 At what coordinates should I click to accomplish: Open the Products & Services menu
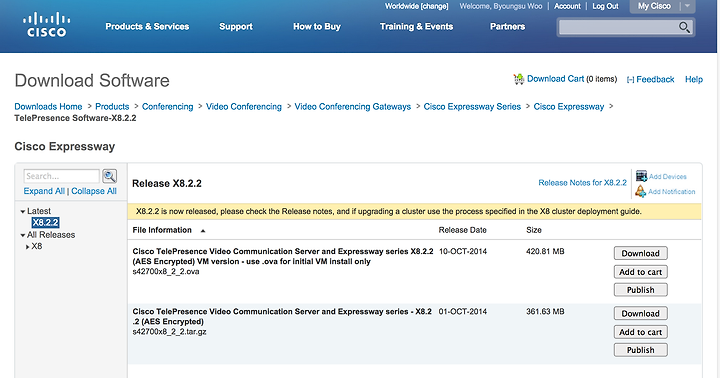[x=147, y=27]
